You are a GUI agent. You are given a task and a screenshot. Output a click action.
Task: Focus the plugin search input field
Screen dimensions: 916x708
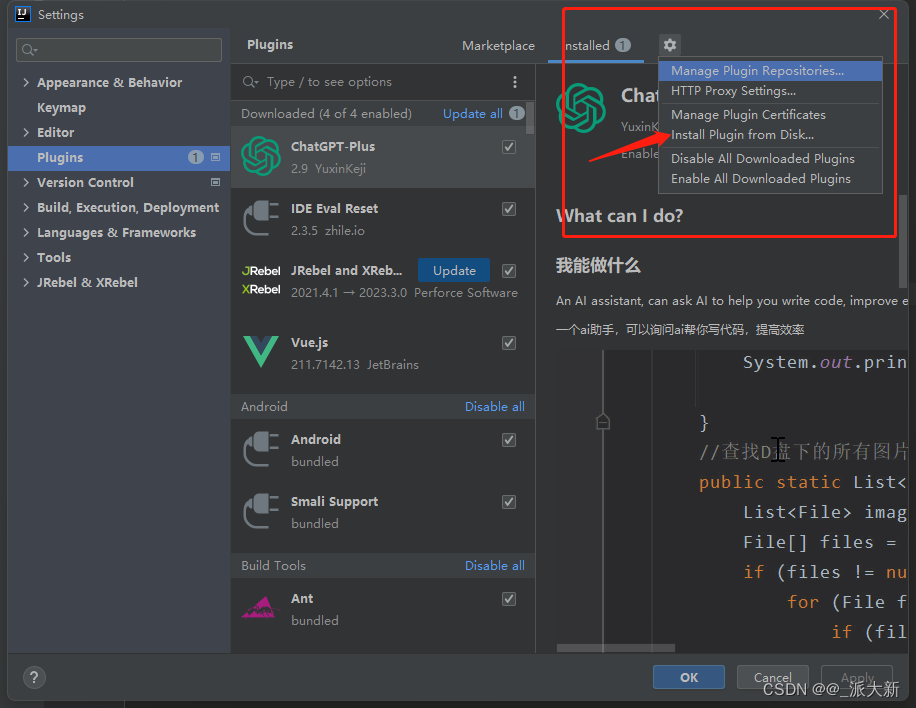[x=374, y=82]
